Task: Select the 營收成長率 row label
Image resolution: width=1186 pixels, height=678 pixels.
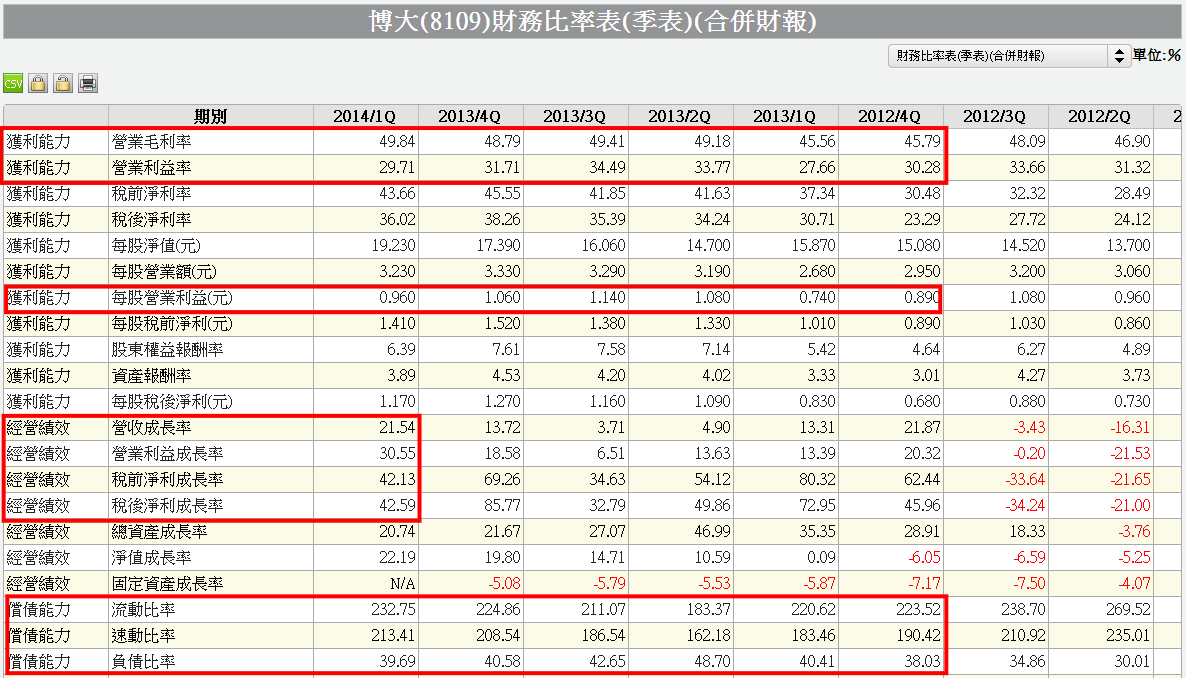Action: pos(151,428)
